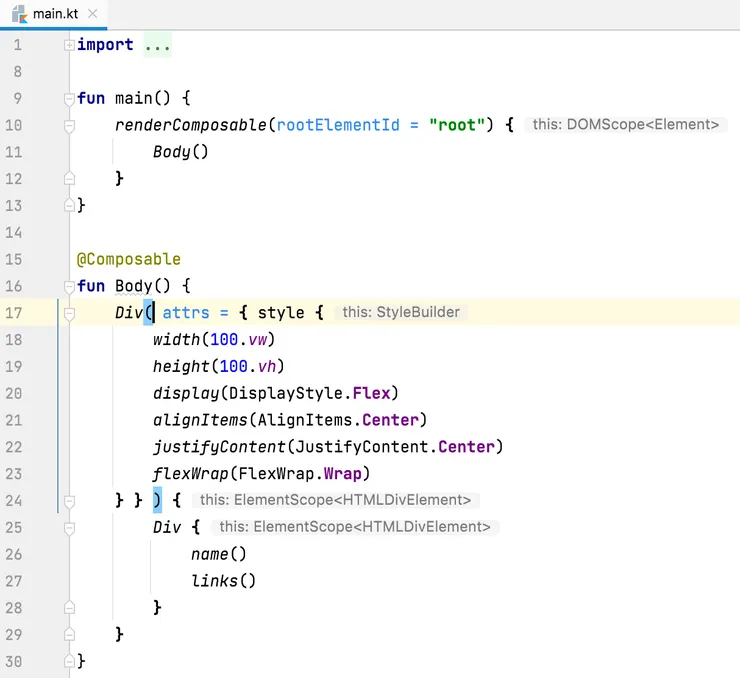Collapse the Div attrs block on line 17

(69, 313)
